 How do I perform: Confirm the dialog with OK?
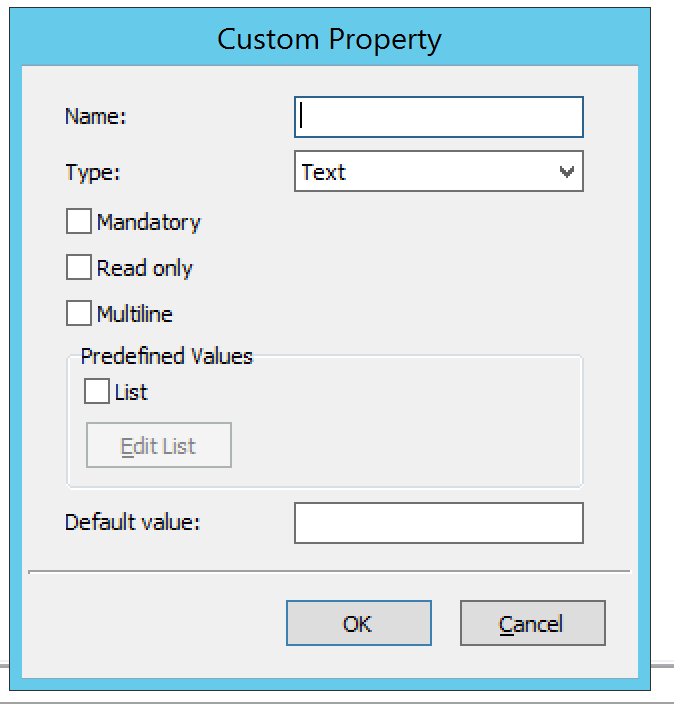[x=359, y=623]
